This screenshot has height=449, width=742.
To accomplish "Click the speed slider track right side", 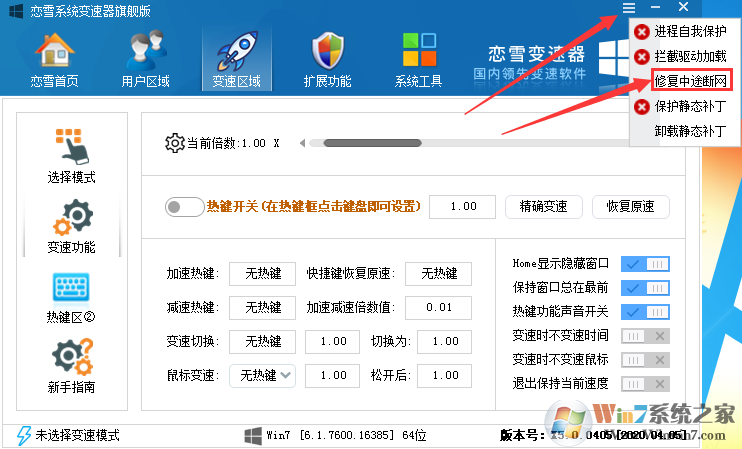I will (x=525, y=143).
